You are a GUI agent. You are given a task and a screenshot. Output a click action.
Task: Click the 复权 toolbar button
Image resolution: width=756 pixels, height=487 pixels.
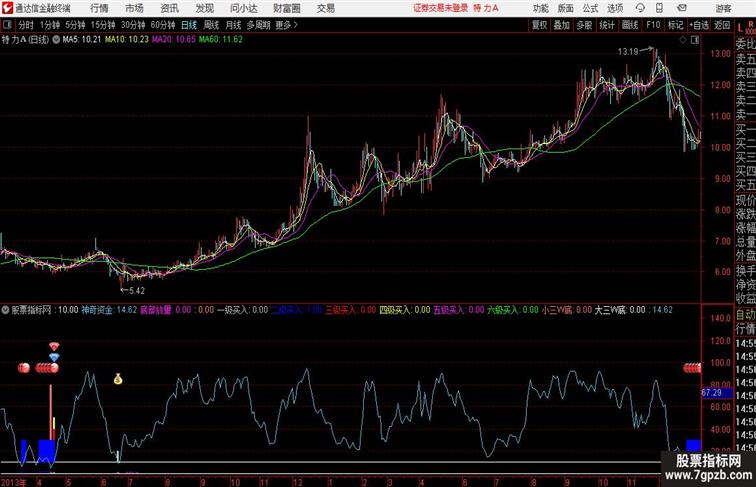pos(540,25)
